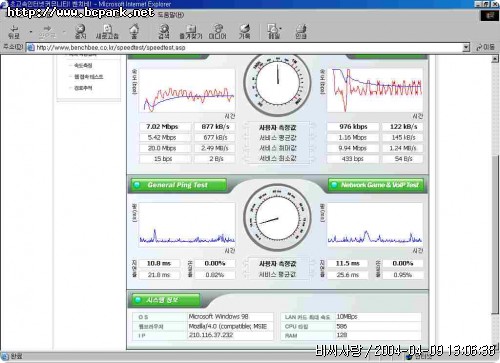500x363 pixels.
Task: Click the Back (뒤로) toolbar button
Action: coord(14,32)
